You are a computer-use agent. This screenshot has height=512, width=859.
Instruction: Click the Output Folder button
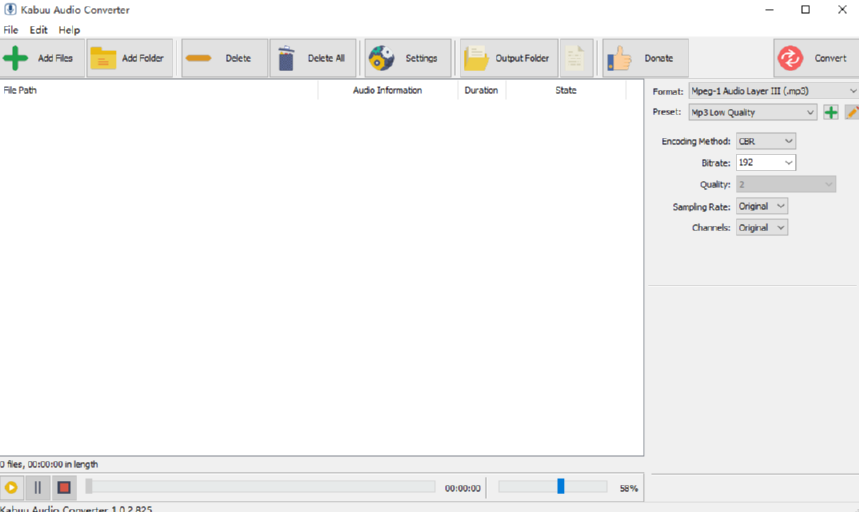[509, 58]
